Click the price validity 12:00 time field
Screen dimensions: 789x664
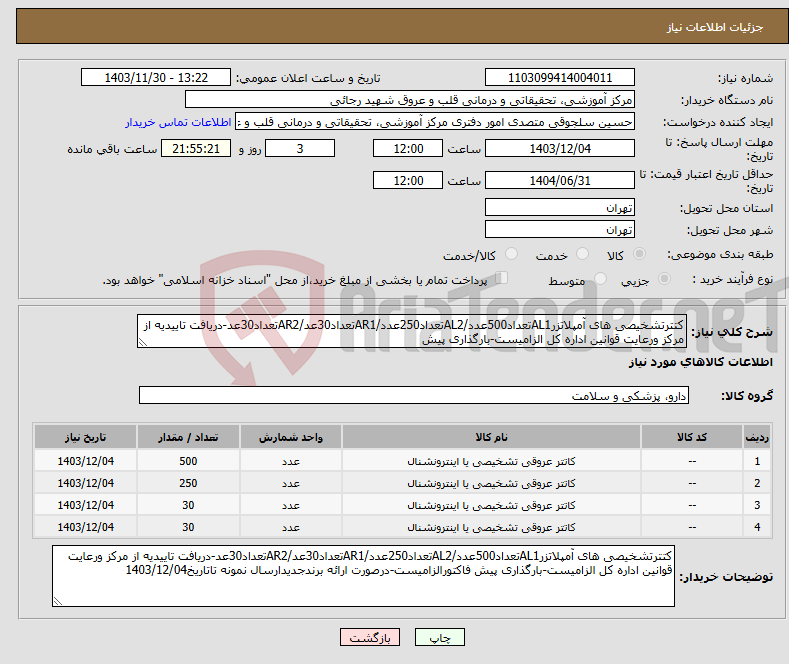pyautogui.click(x=408, y=180)
